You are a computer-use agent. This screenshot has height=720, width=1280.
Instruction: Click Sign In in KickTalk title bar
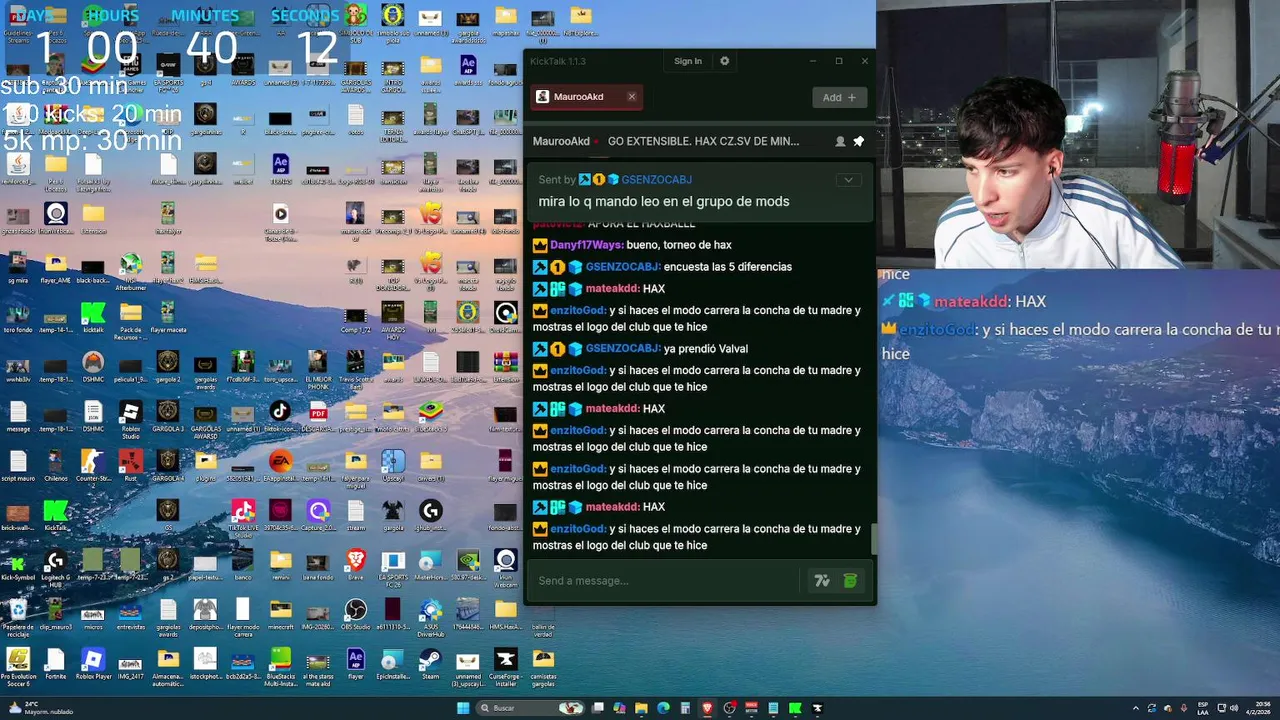tap(688, 61)
